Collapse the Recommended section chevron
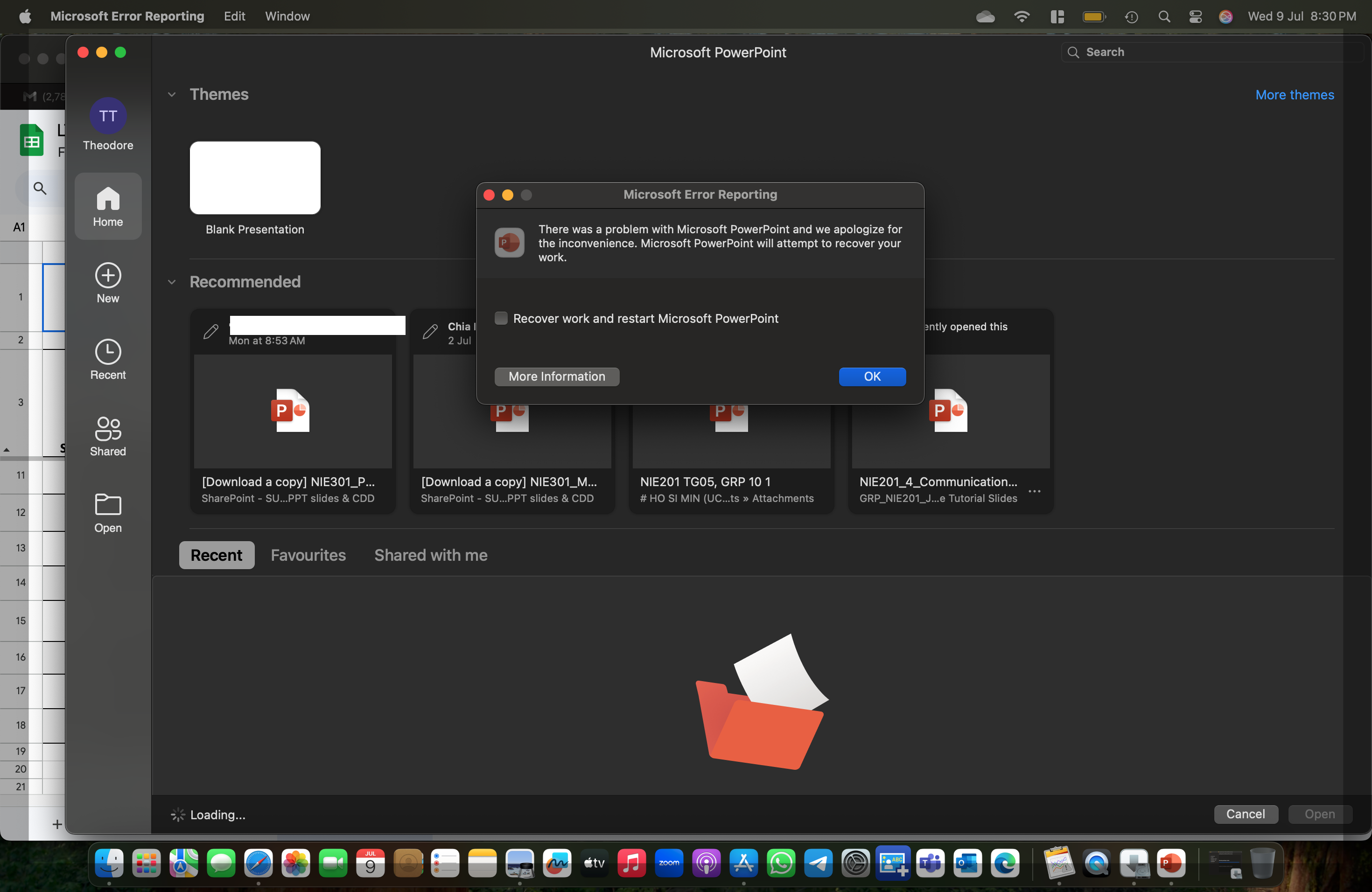Viewport: 1372px width, 892px height. coord(171,282)
